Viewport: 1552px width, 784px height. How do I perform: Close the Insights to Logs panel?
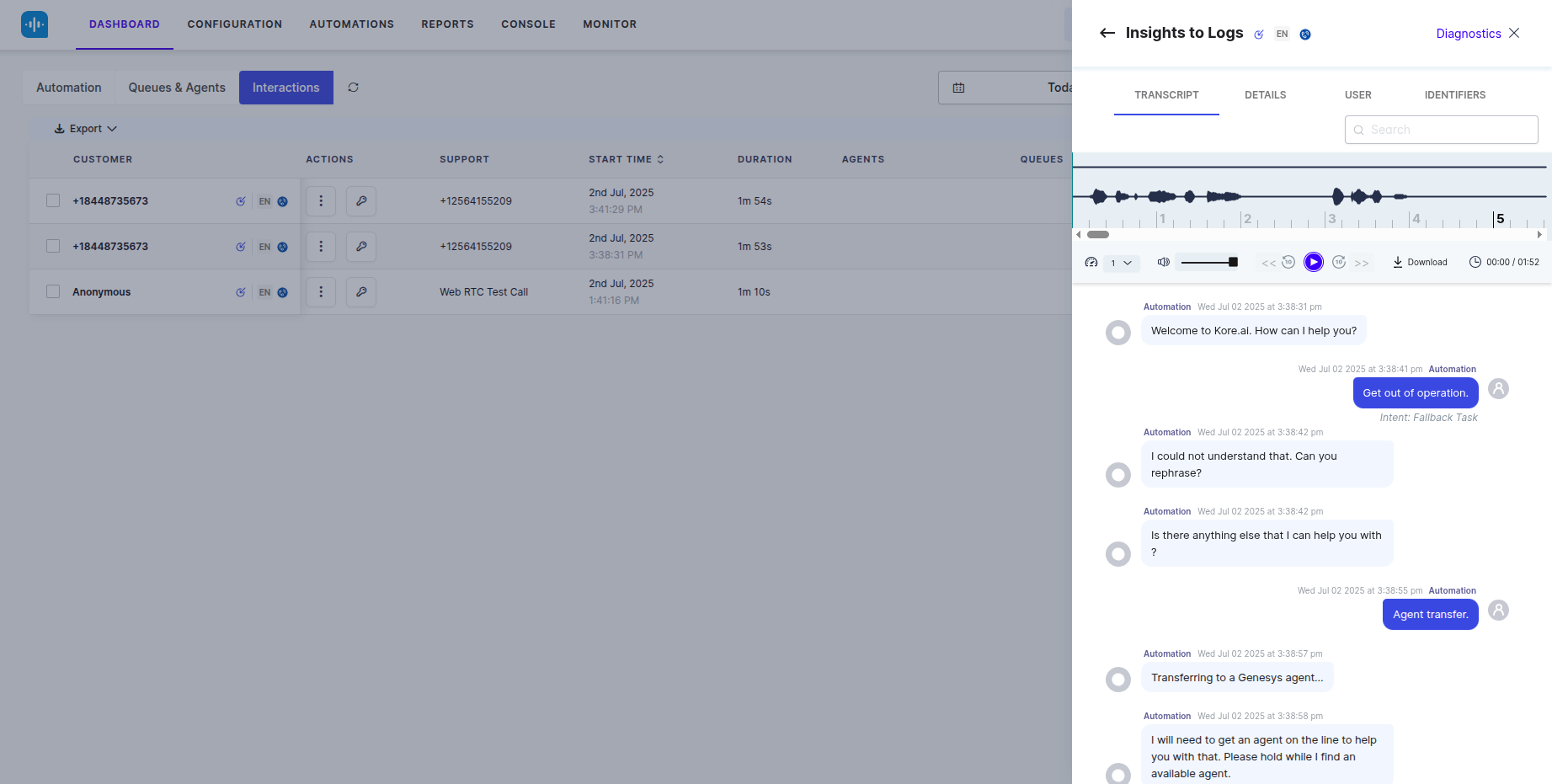[x=1514, y=33]
